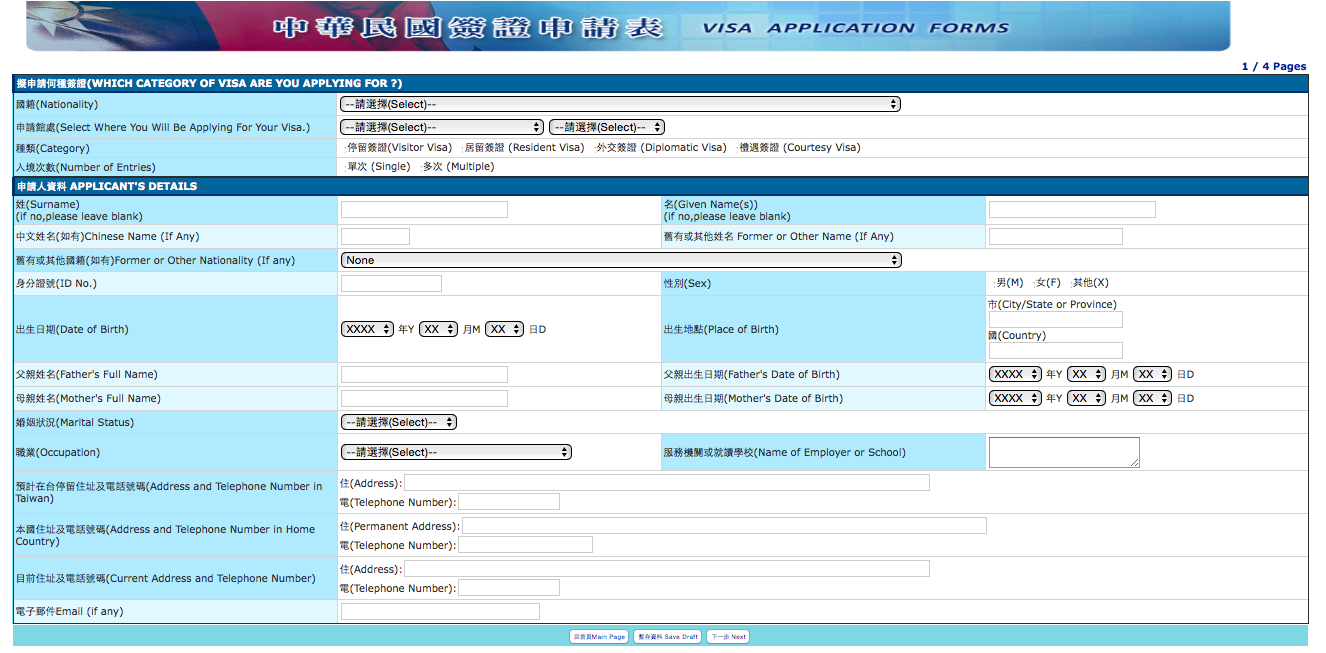
Task: Open Father's Date of Birth month selector
Action: [1085, 374]
